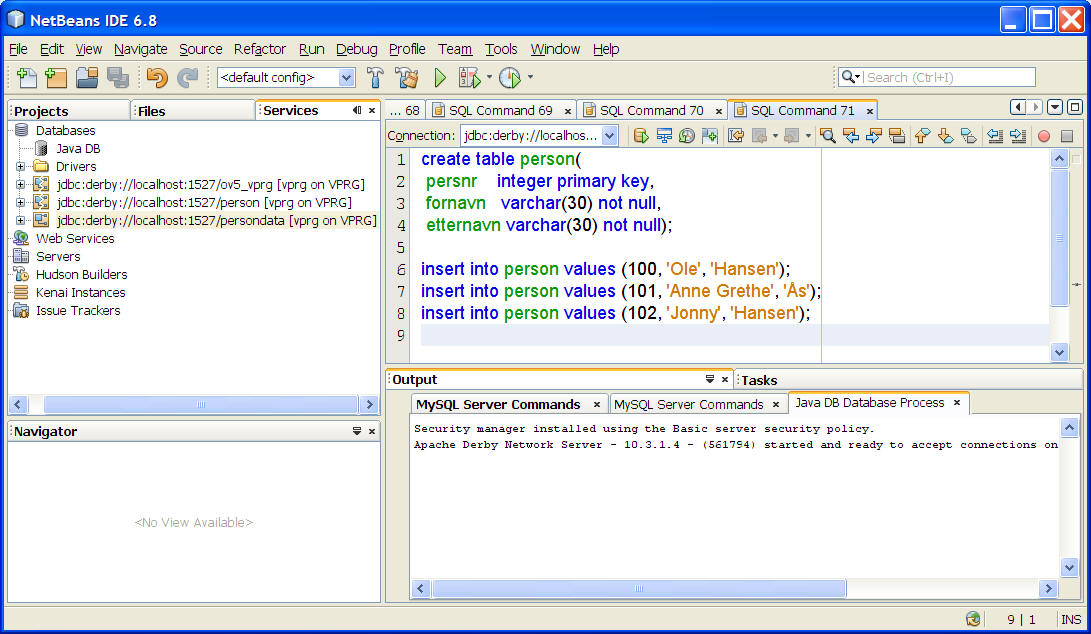Click the SQL editor vertical scrollbar thumb
The image size is (1091, 634).
(x=1059, y=238)
